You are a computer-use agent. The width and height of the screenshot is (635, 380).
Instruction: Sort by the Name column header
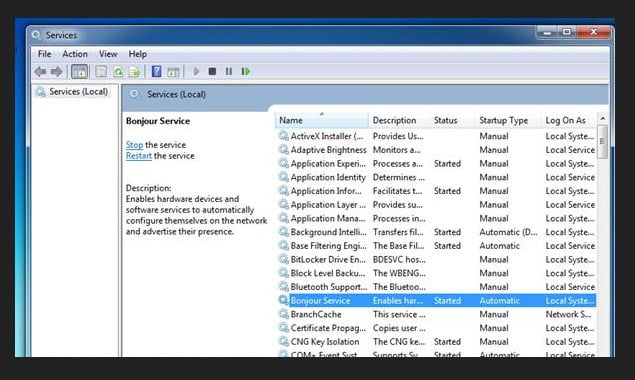(x=322, y=120)
